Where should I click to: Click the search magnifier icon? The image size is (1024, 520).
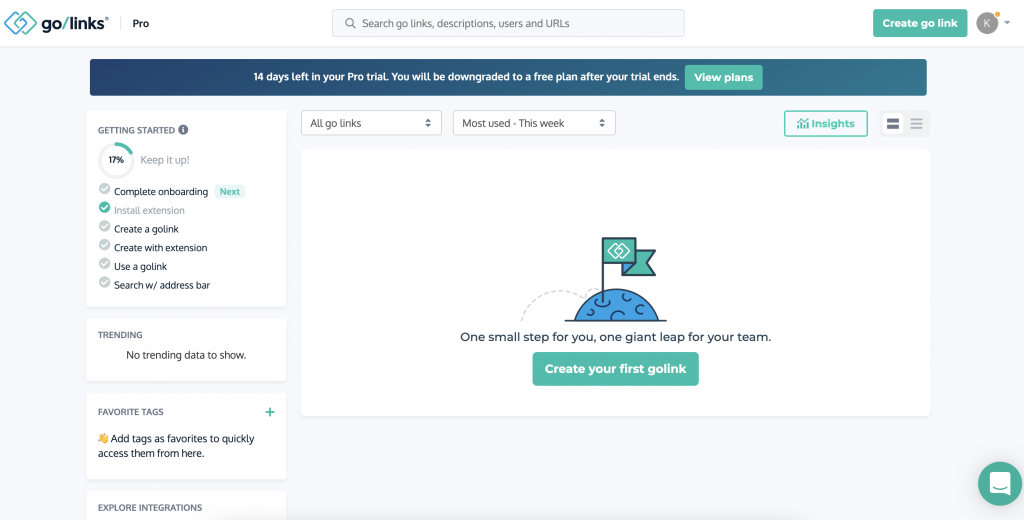coord(351,24)
